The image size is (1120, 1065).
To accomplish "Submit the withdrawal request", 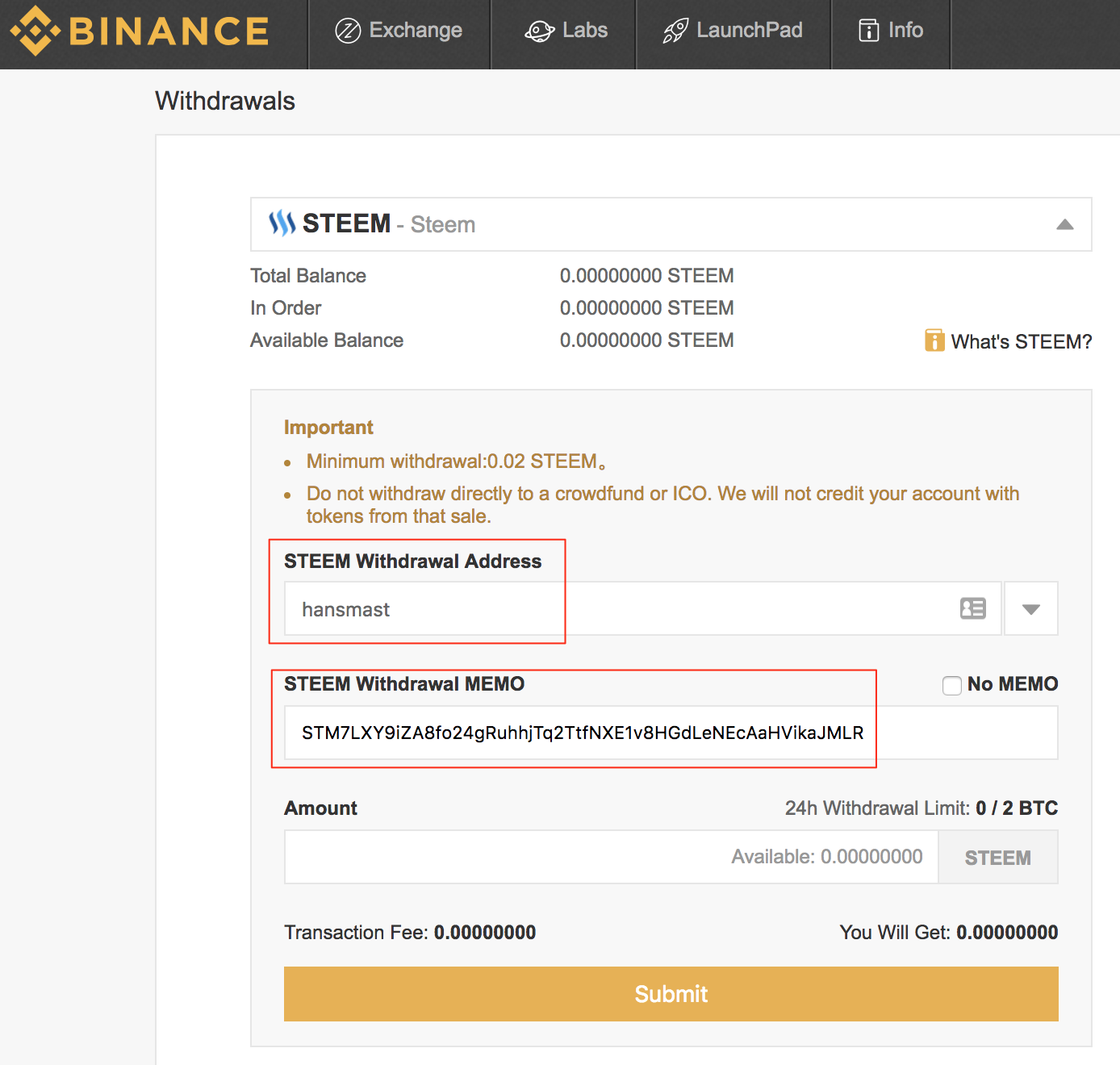I will point(671,994).
